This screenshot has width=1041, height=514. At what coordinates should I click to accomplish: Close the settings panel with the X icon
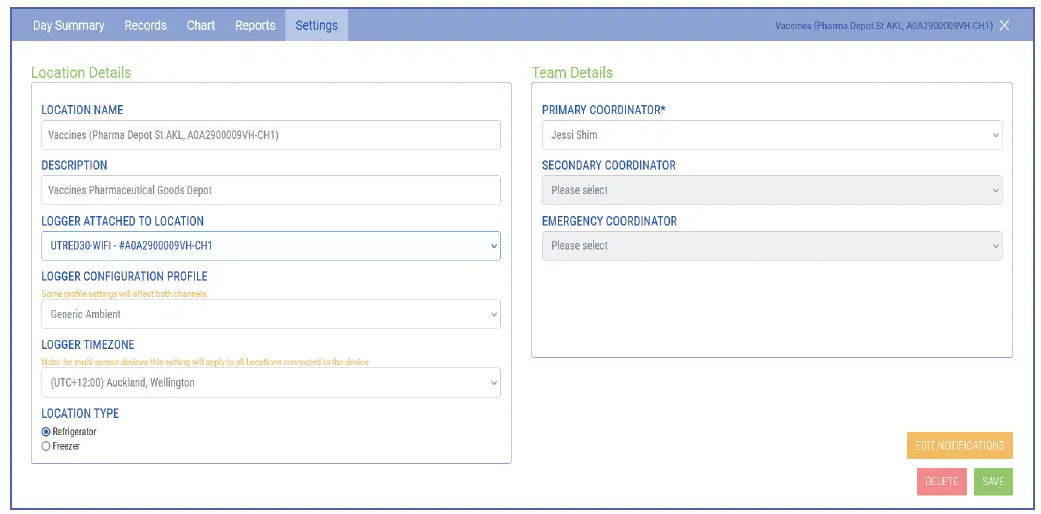tap(1004, 26)
